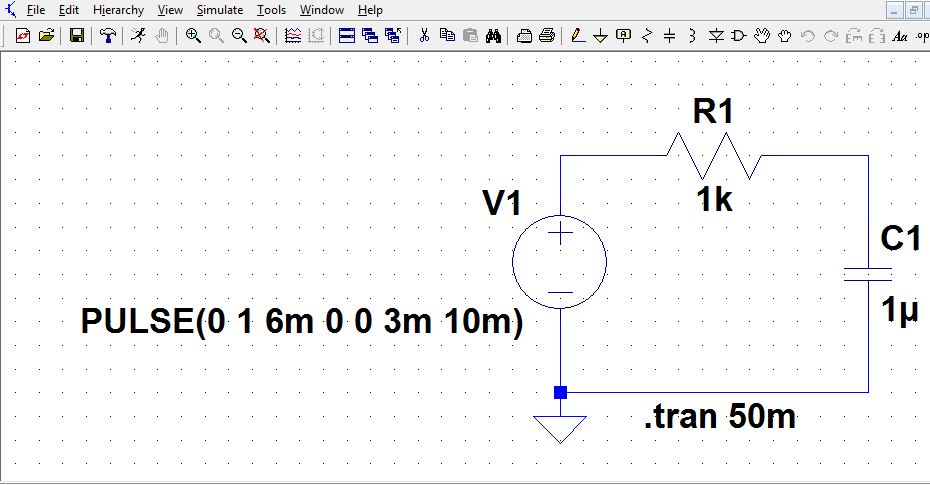This screenshot has width=930, height=485.
Task: Click the PULSE(0 1 6m 0 0 3m 10m) text
Action: (302, 323)
